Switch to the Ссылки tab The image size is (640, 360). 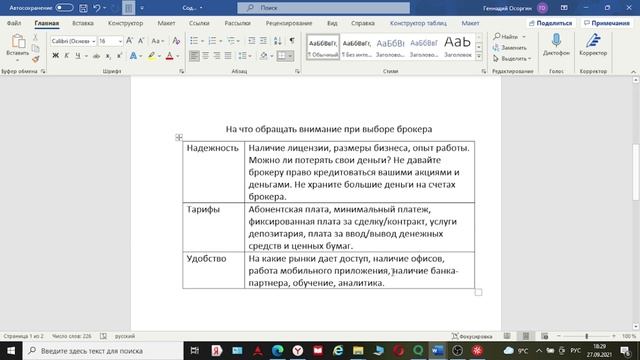[x=199, y=23]
